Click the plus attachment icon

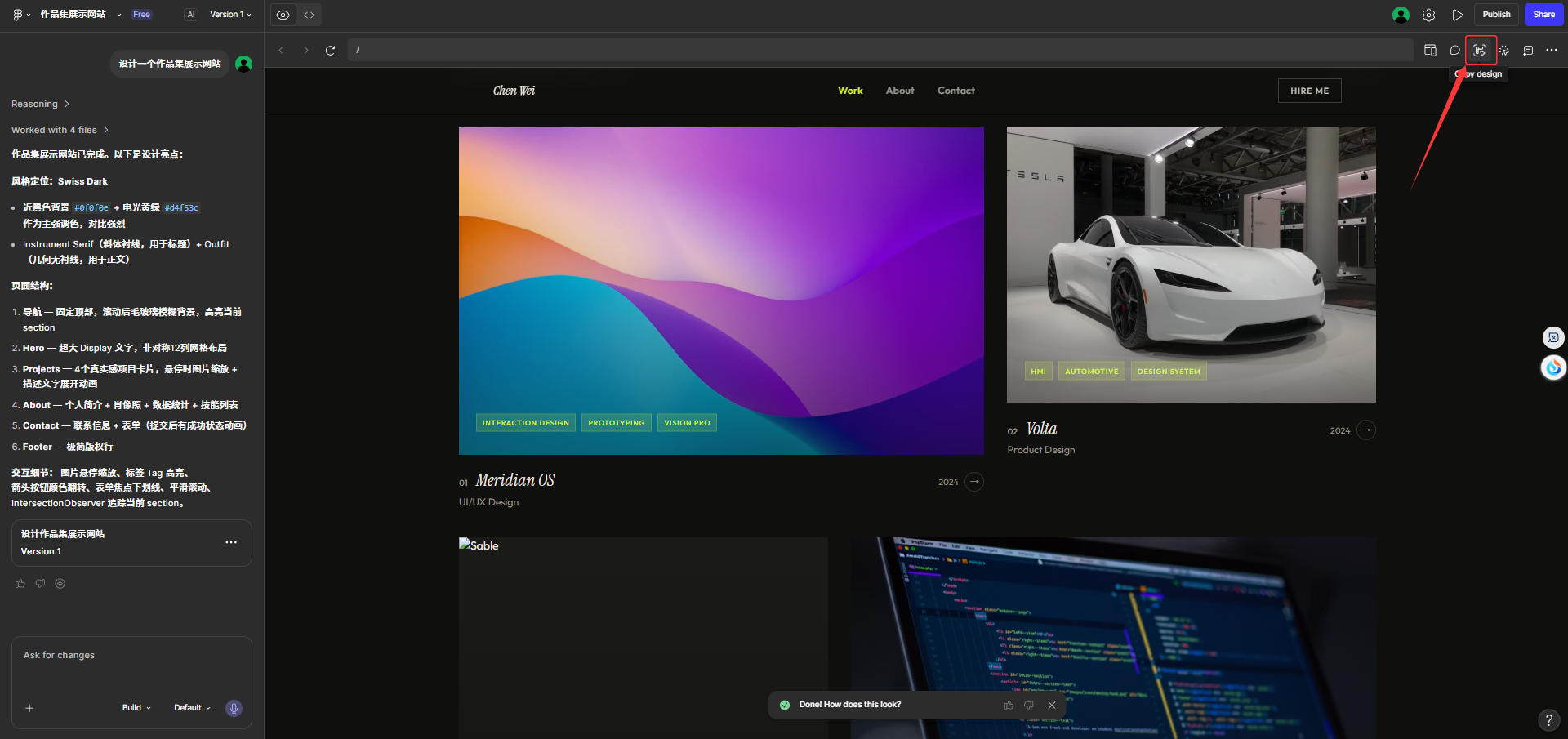(29, 708)
